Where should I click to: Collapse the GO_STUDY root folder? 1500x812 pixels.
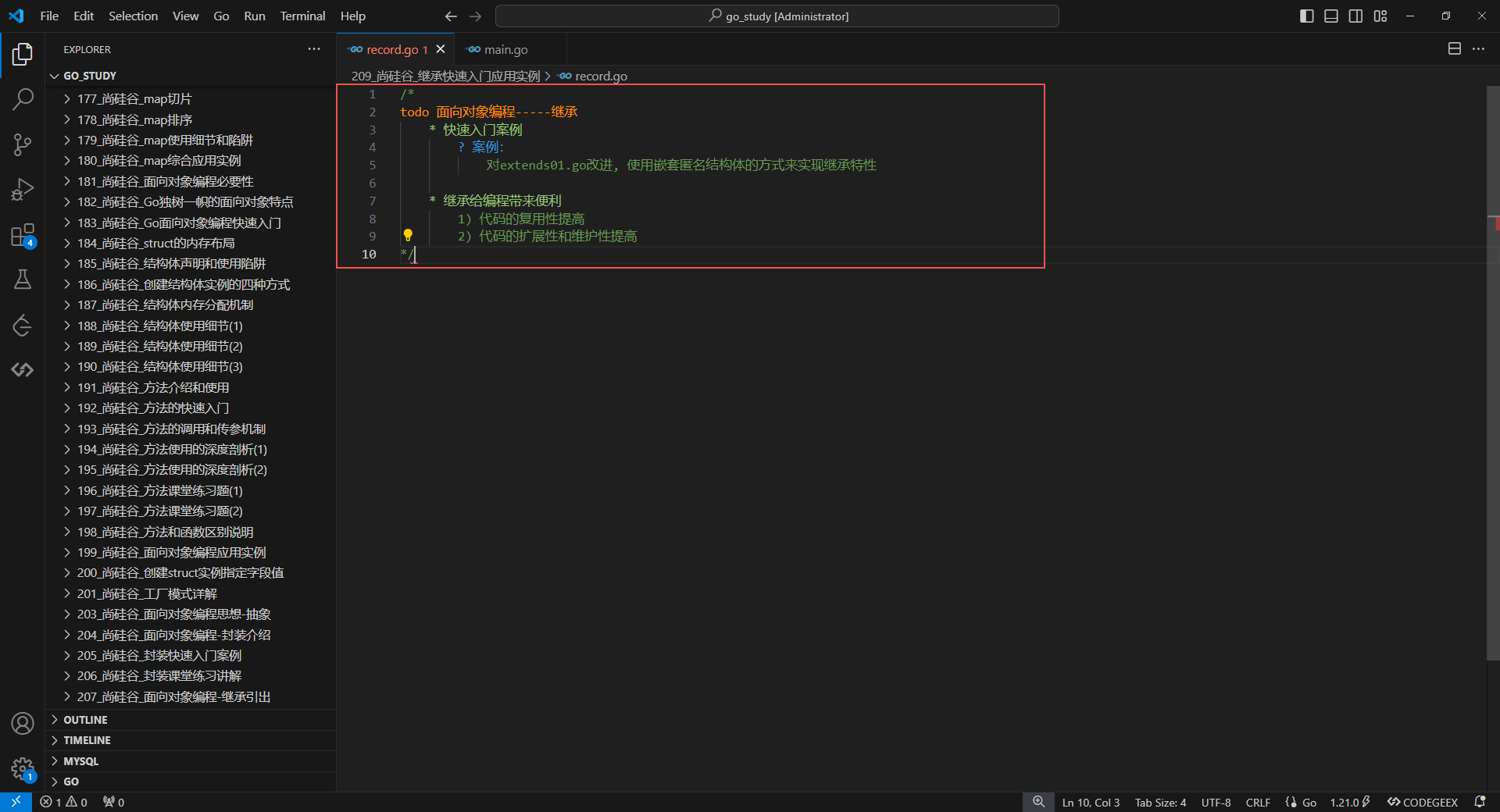click(x=191, y=76)
